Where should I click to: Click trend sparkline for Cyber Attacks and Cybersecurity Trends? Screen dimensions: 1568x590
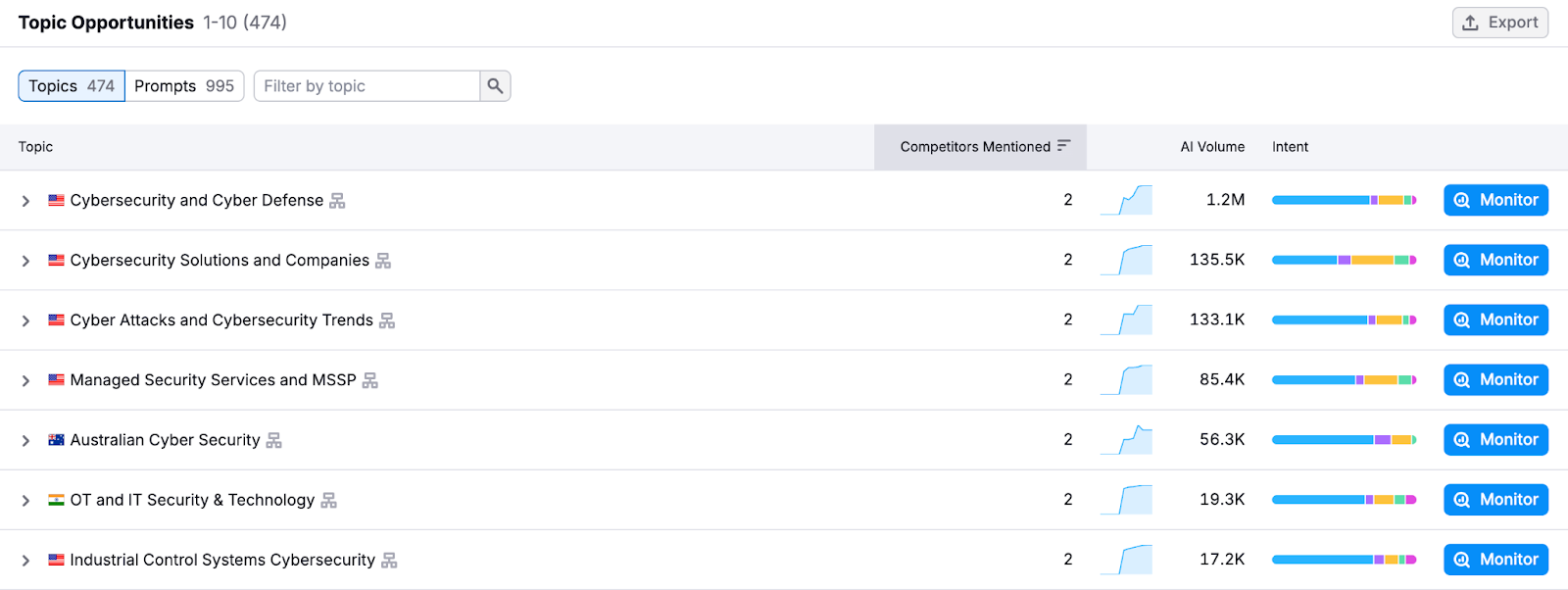(x=1126, y=320)
